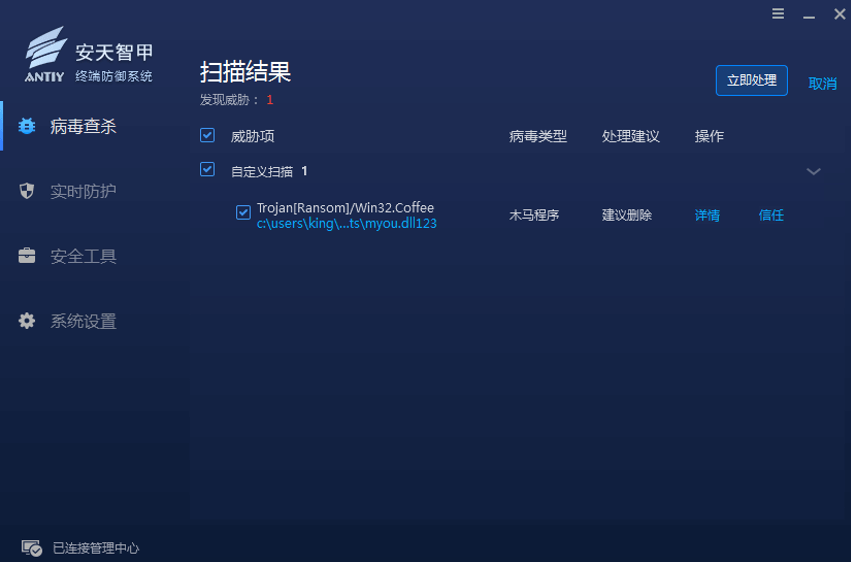Uncheck the 自定义扫描 group checkbox
This screenshot has height=562, width=851.
point(207,170)
